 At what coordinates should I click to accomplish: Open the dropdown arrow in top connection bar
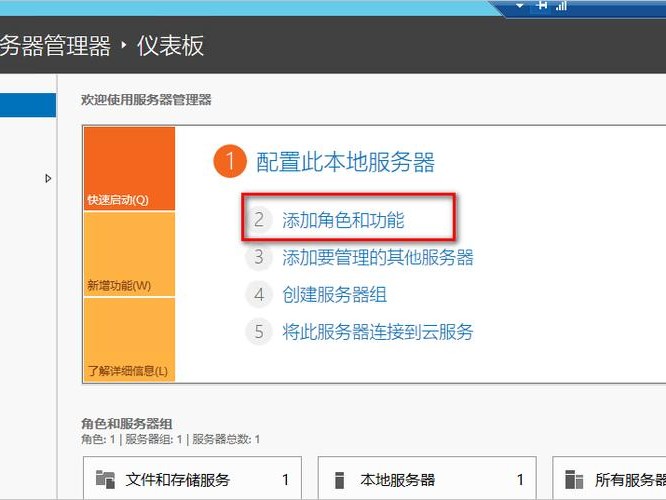pyautogui.click(x=519, y=6)
